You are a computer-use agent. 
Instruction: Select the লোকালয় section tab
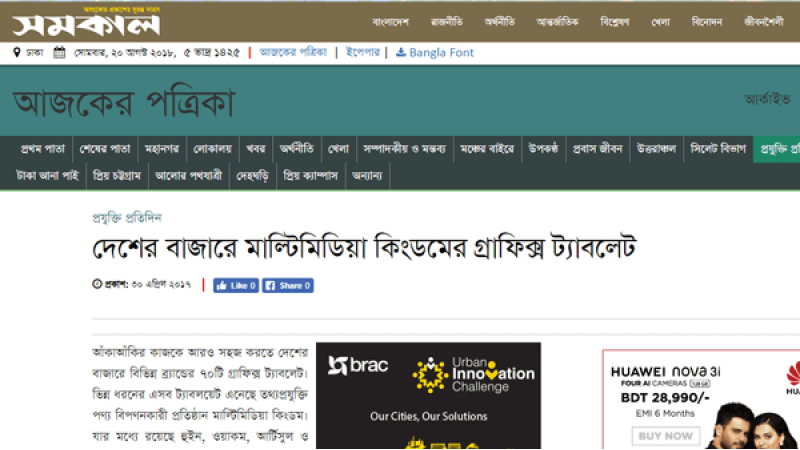point(213,149)
